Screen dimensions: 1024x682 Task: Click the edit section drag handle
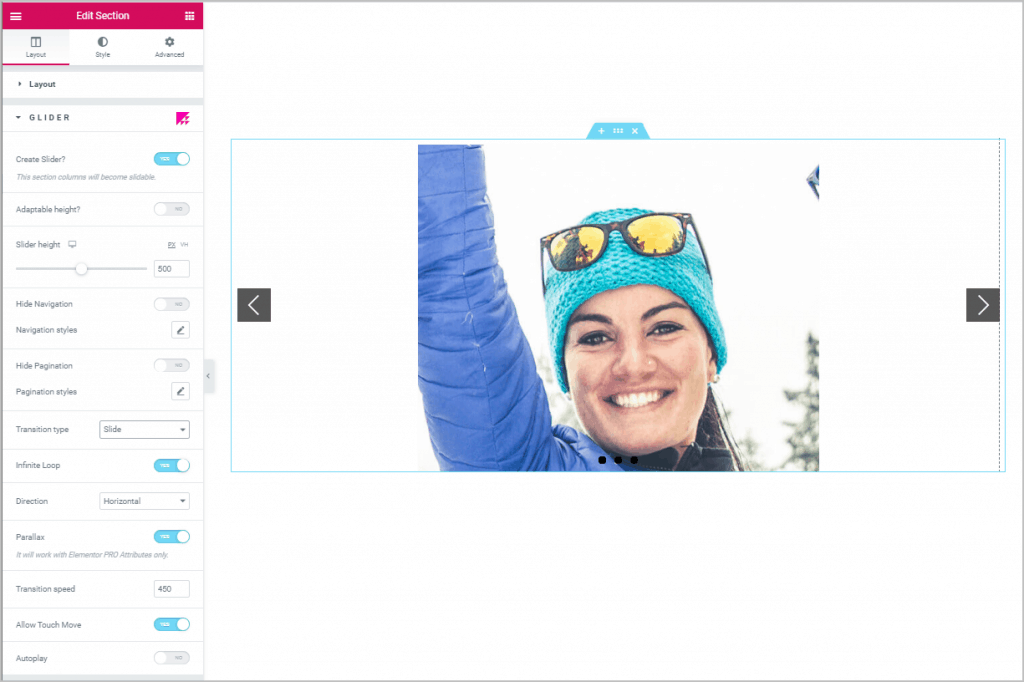pos(618,131)
